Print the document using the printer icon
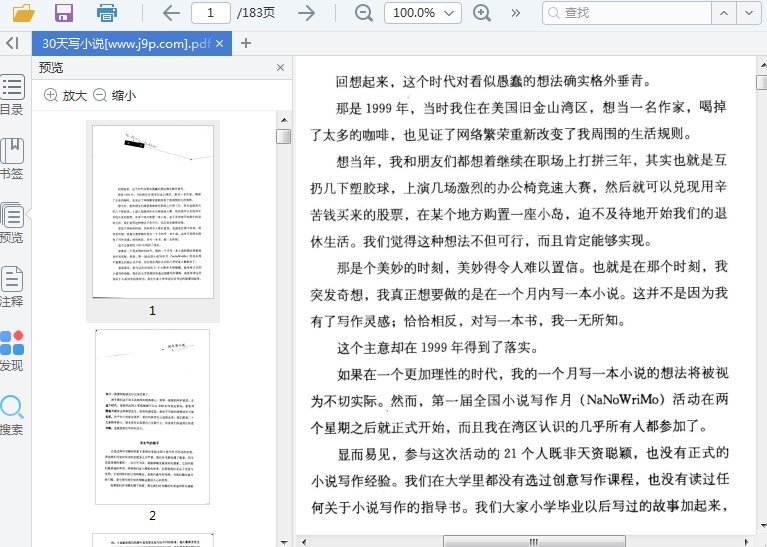The image size is (767, 547). tap(107, 13)
